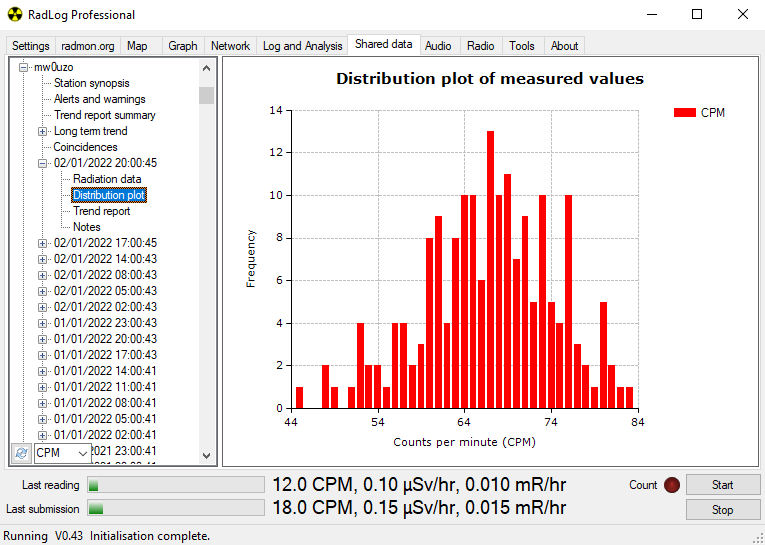Expand the 02/01/2022 17:00:45 node

tap(43, 243)
